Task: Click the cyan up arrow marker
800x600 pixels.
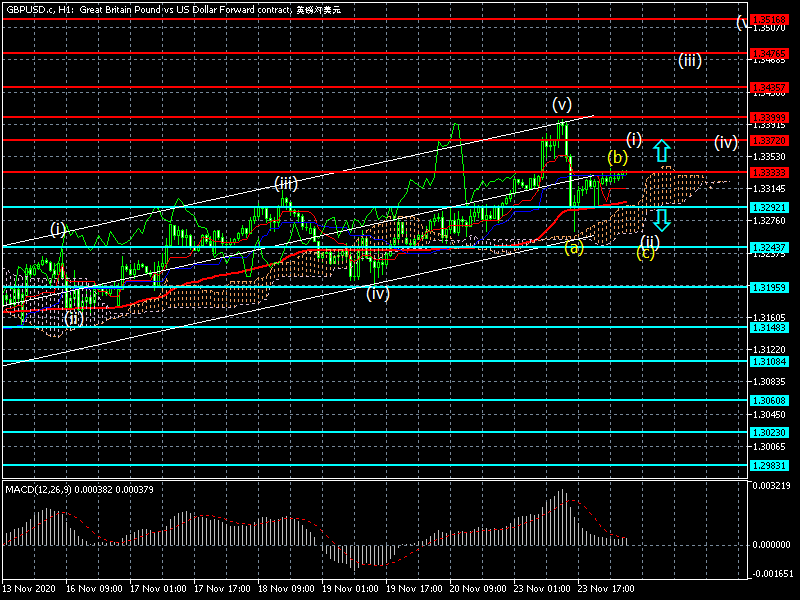Action: click(x=661, y=152)
